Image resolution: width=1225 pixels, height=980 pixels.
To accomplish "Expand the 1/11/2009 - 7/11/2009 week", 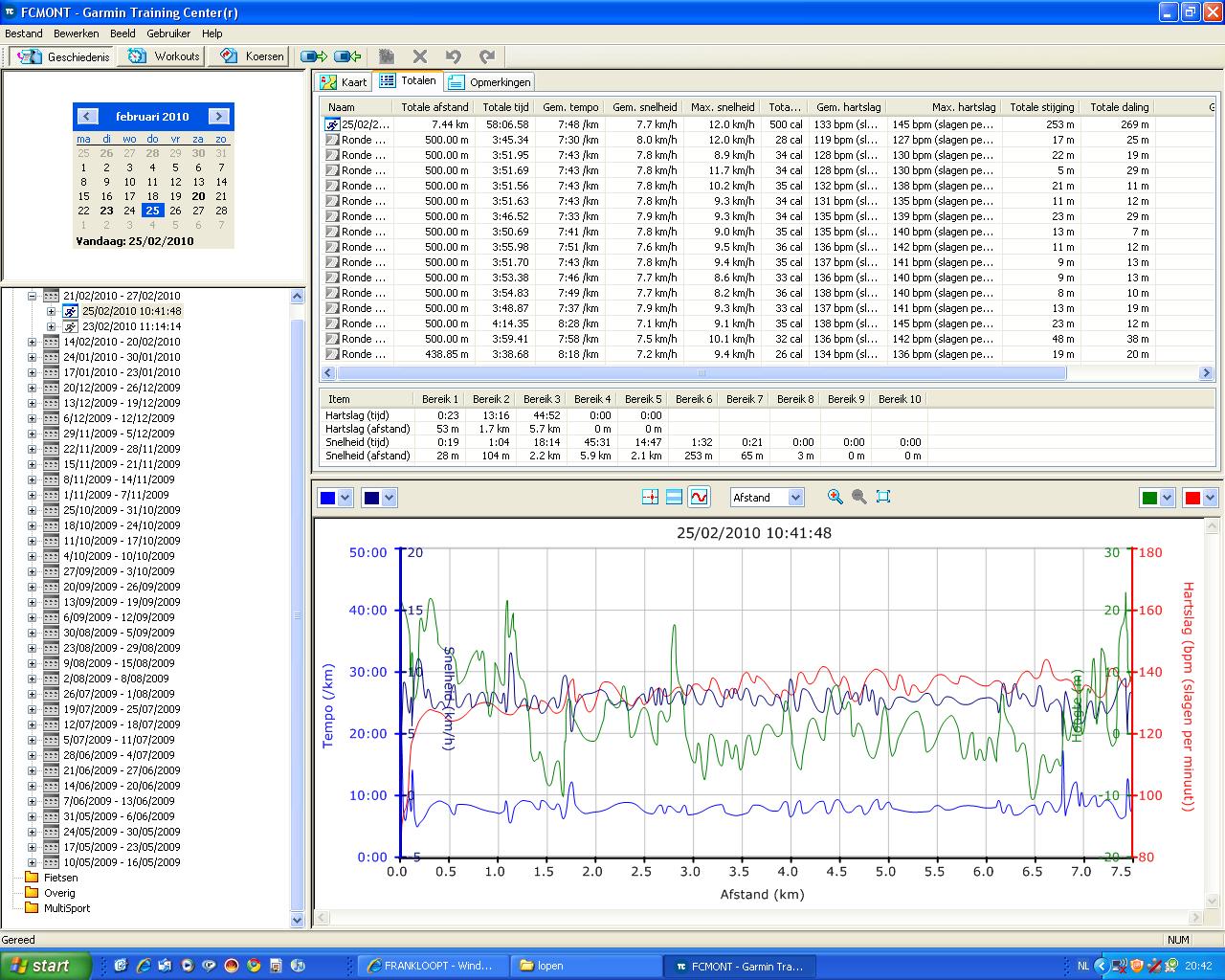I will pyautogui.click(x=32, y=495).
